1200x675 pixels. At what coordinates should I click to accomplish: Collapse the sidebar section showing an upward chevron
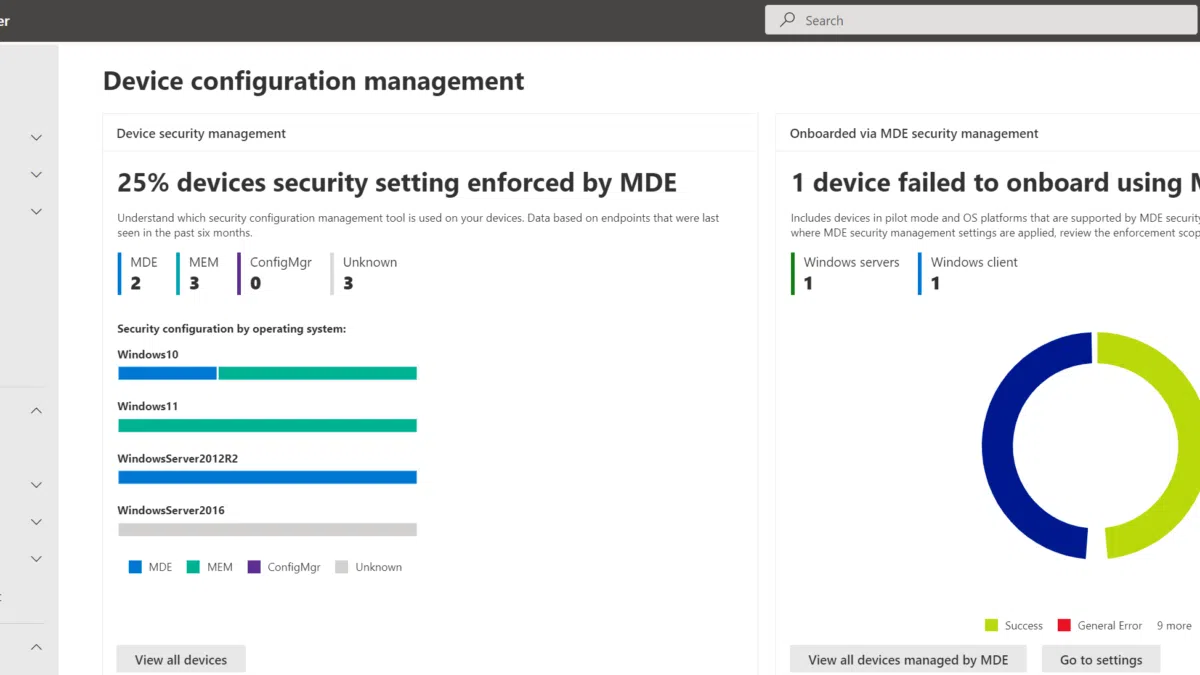(36, 409)
